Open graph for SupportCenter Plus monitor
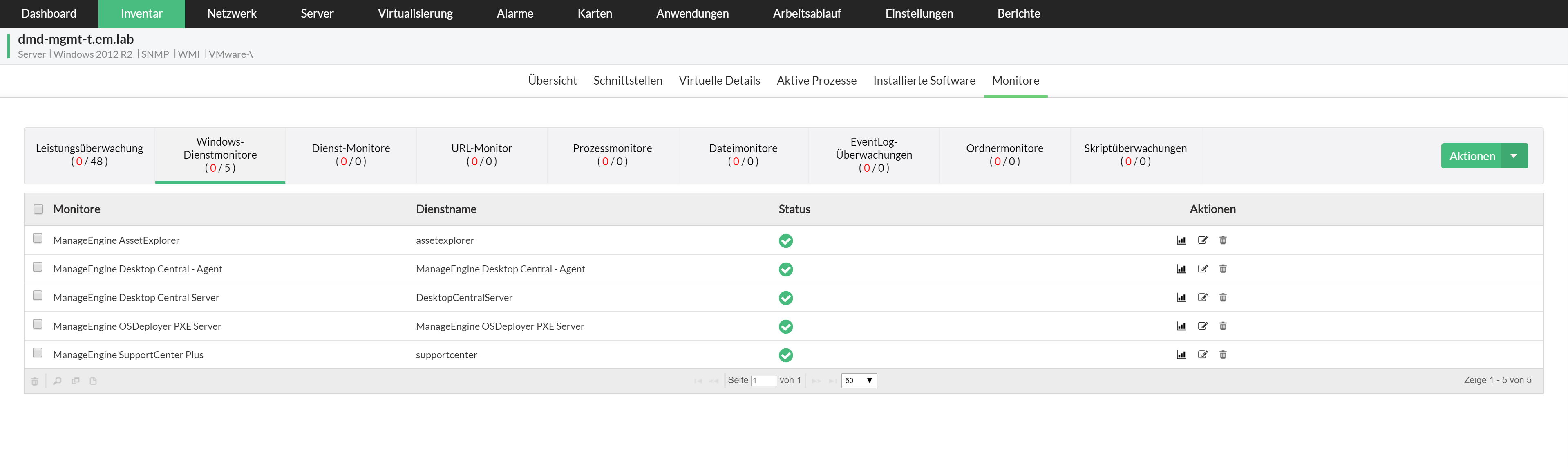The height and width of the screenshot is (467, 1568). [1181, 355]
